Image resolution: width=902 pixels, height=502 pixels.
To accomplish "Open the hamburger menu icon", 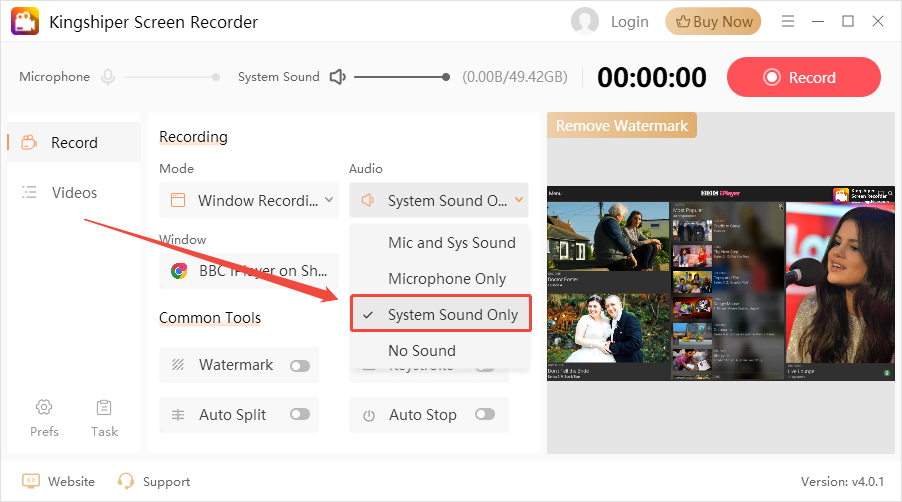I will coord(788,21).
